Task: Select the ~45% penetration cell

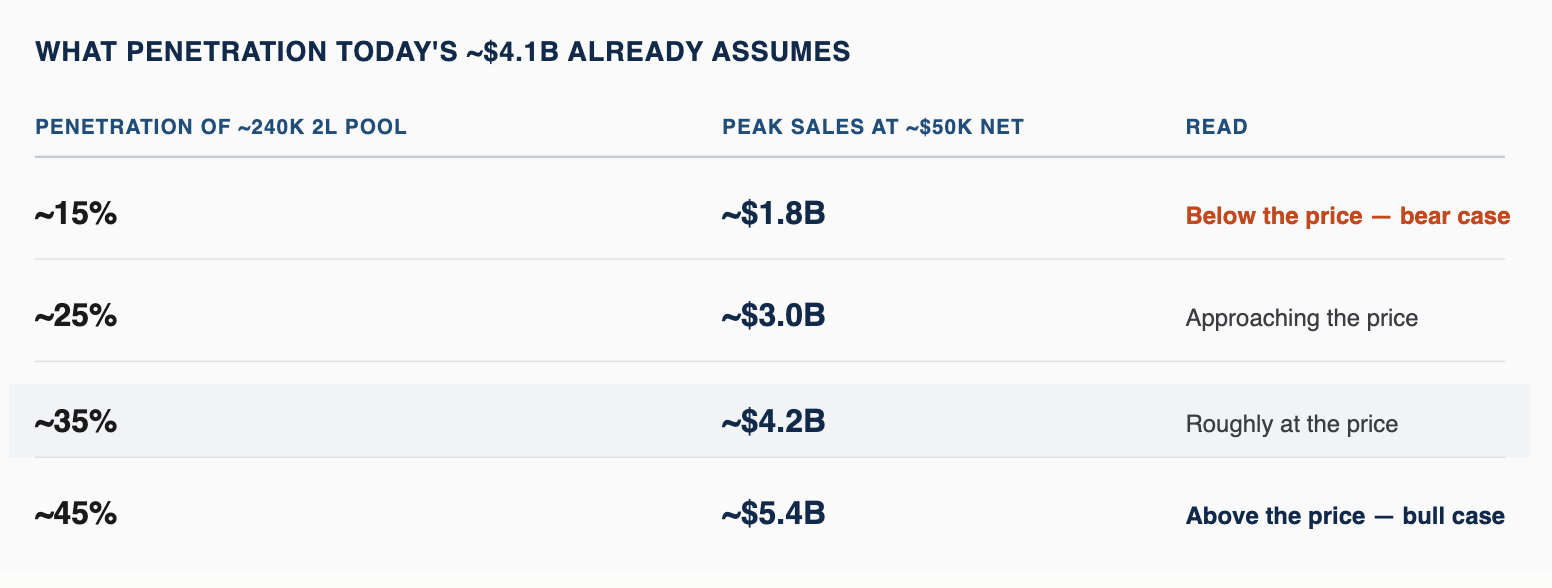Action: (76, 515)
